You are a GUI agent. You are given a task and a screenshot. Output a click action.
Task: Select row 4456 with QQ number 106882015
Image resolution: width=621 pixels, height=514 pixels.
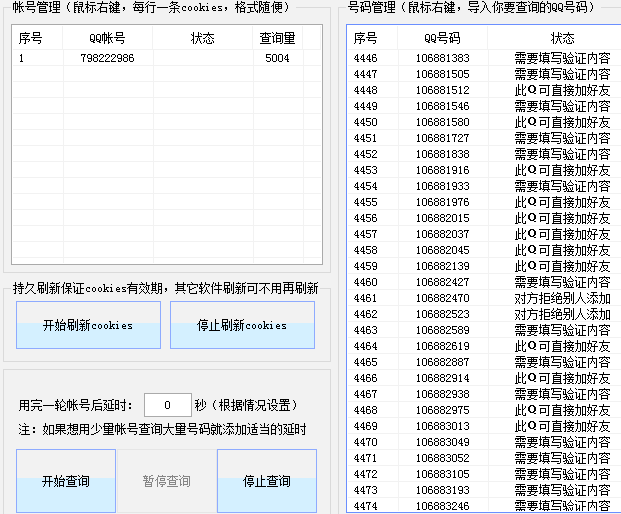[x=442, y=218]
